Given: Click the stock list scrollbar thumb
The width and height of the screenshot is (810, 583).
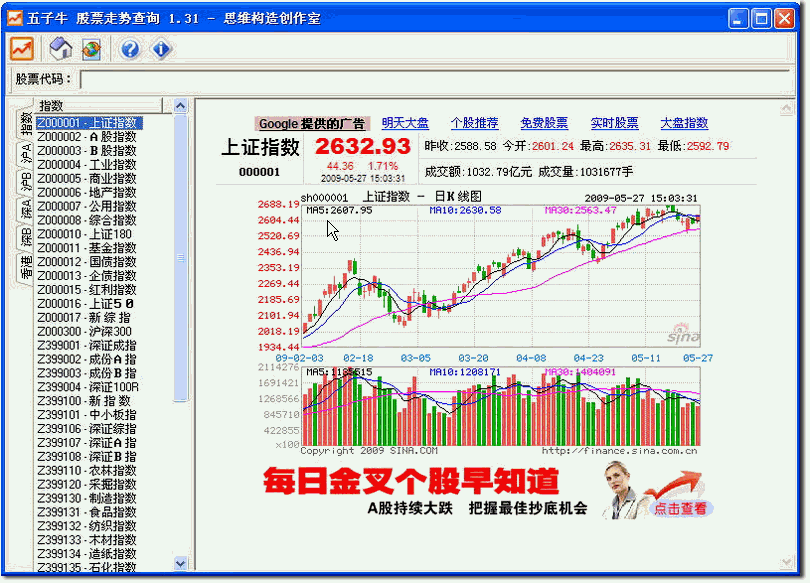Looking at the screenshot, I should [180, 257].
